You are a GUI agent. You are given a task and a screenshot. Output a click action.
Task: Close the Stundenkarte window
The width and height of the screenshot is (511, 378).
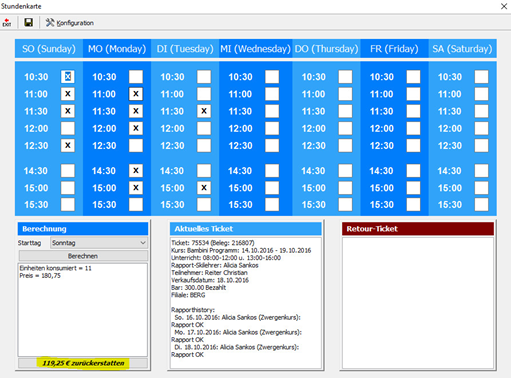tap(504, 6)
